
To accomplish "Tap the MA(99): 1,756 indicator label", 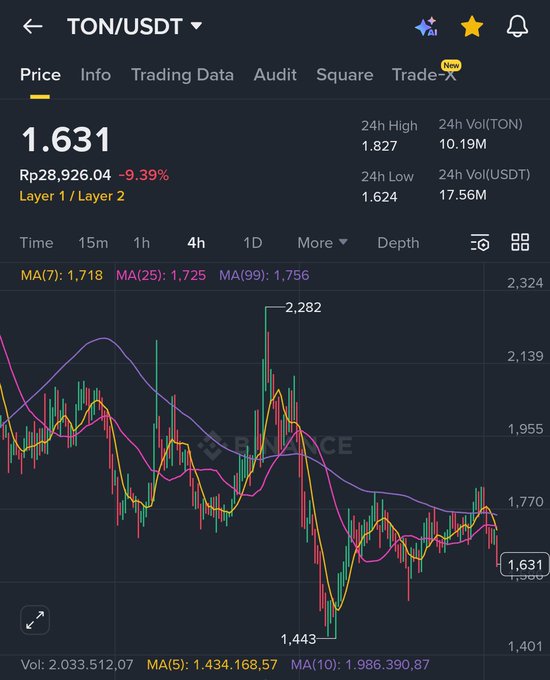I will (x=264, y=275).
